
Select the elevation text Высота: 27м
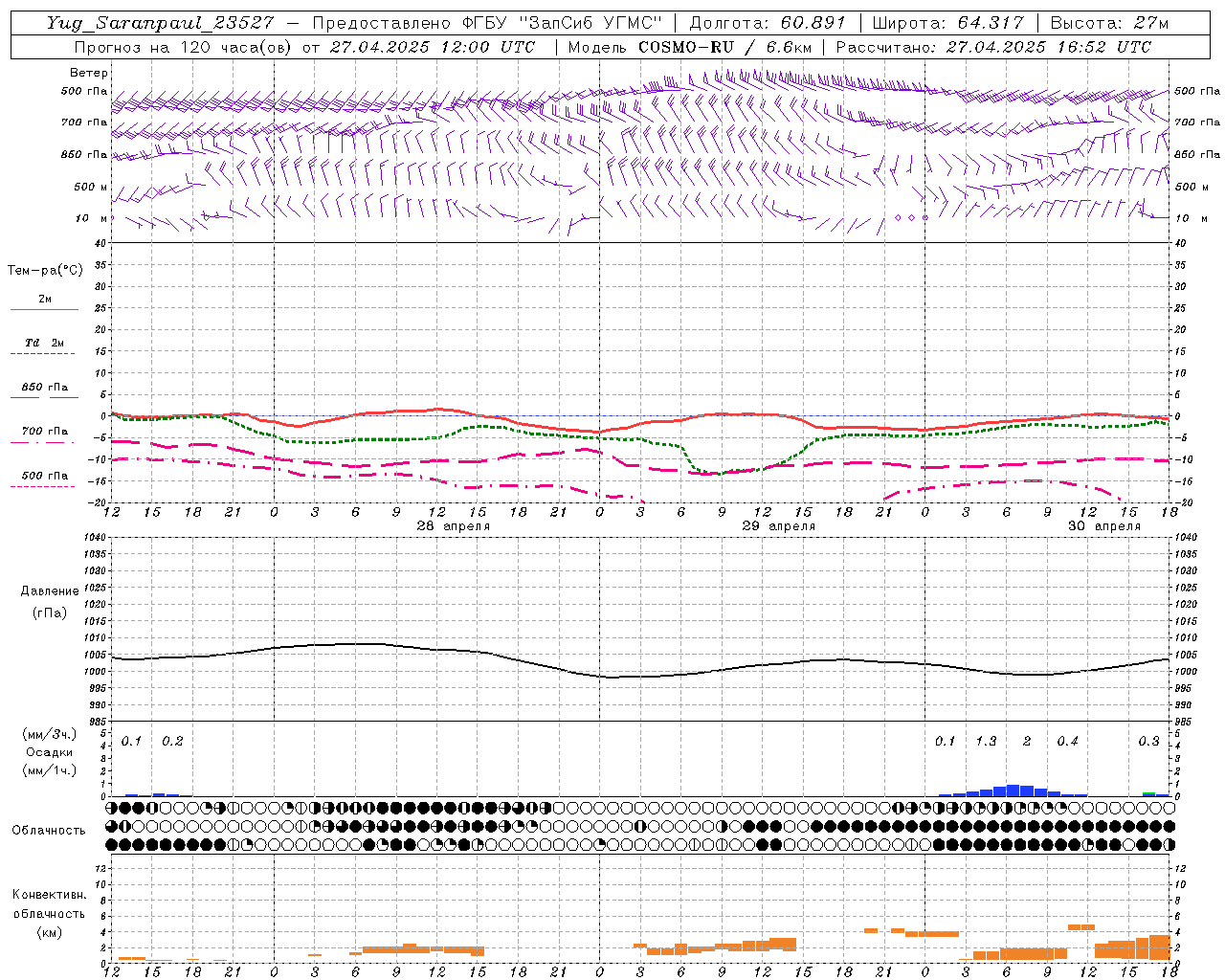(1108, 23)
